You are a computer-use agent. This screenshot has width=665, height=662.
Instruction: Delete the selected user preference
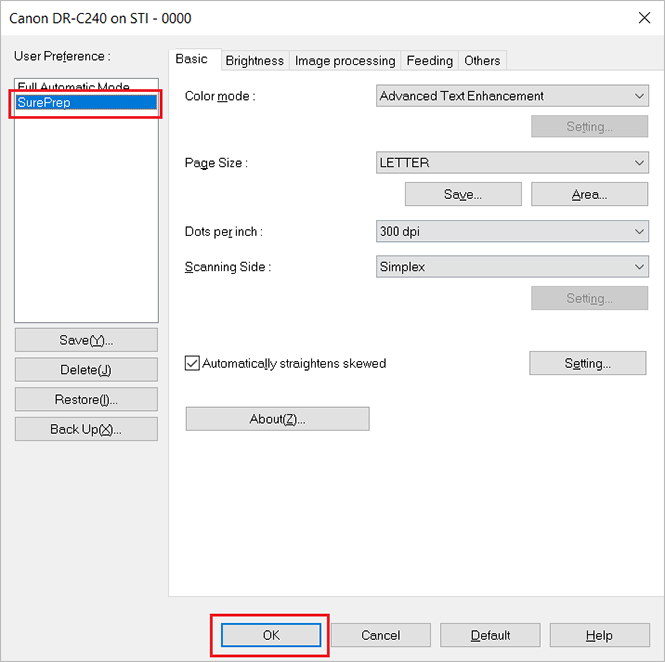86,370
